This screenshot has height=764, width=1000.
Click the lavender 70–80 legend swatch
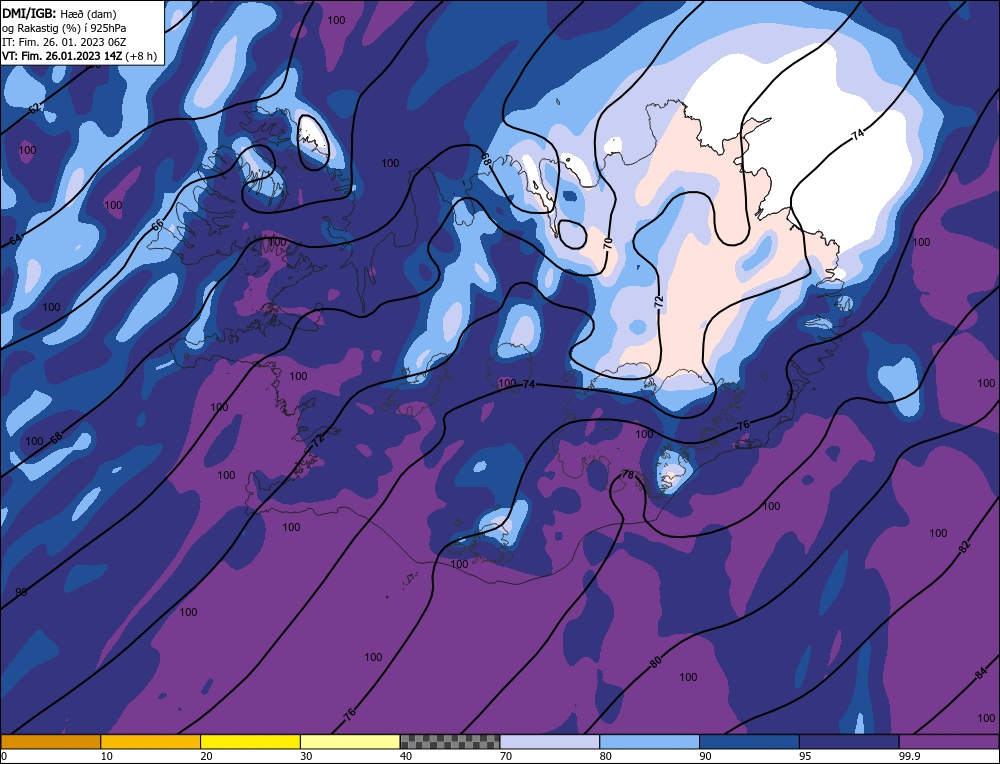point(550,741)
